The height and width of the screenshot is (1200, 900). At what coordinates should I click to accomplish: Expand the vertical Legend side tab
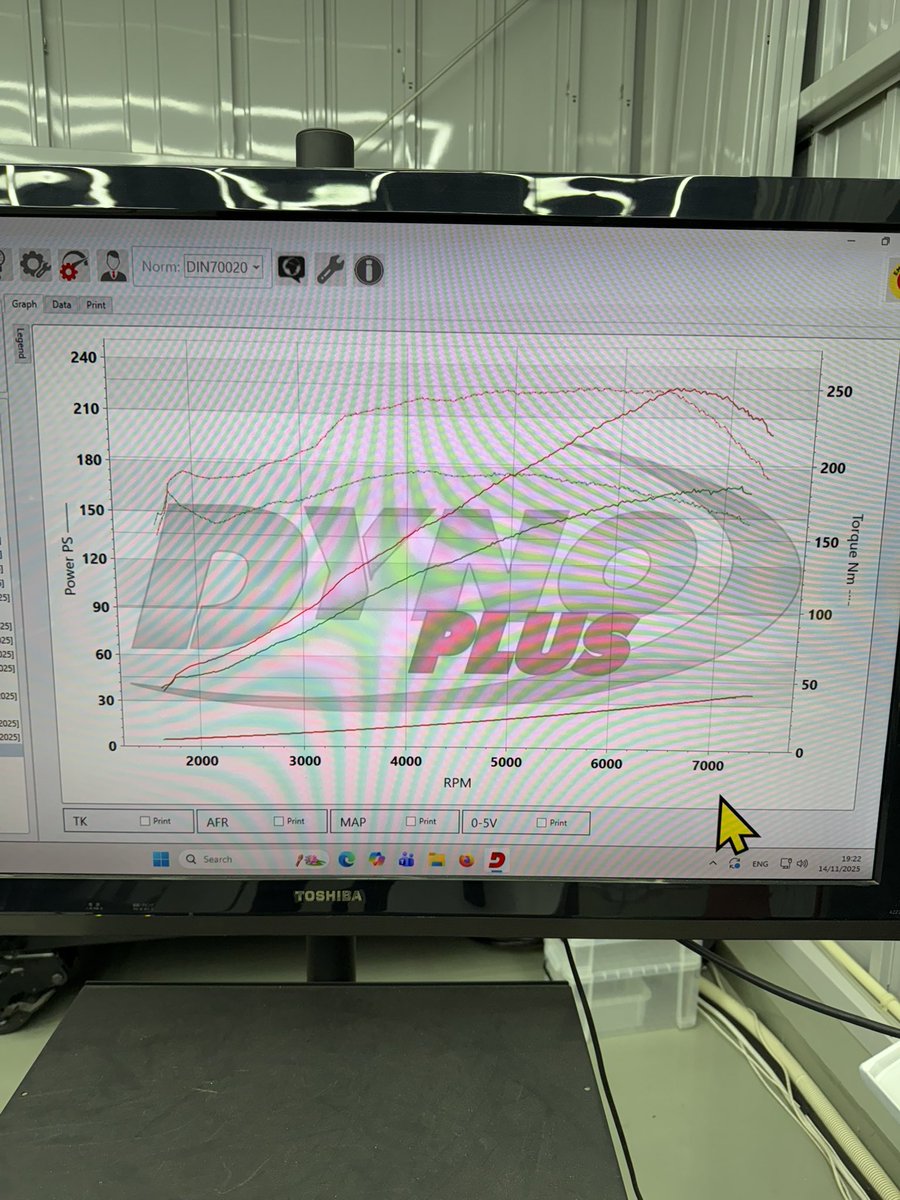click(x=21, y=342)
